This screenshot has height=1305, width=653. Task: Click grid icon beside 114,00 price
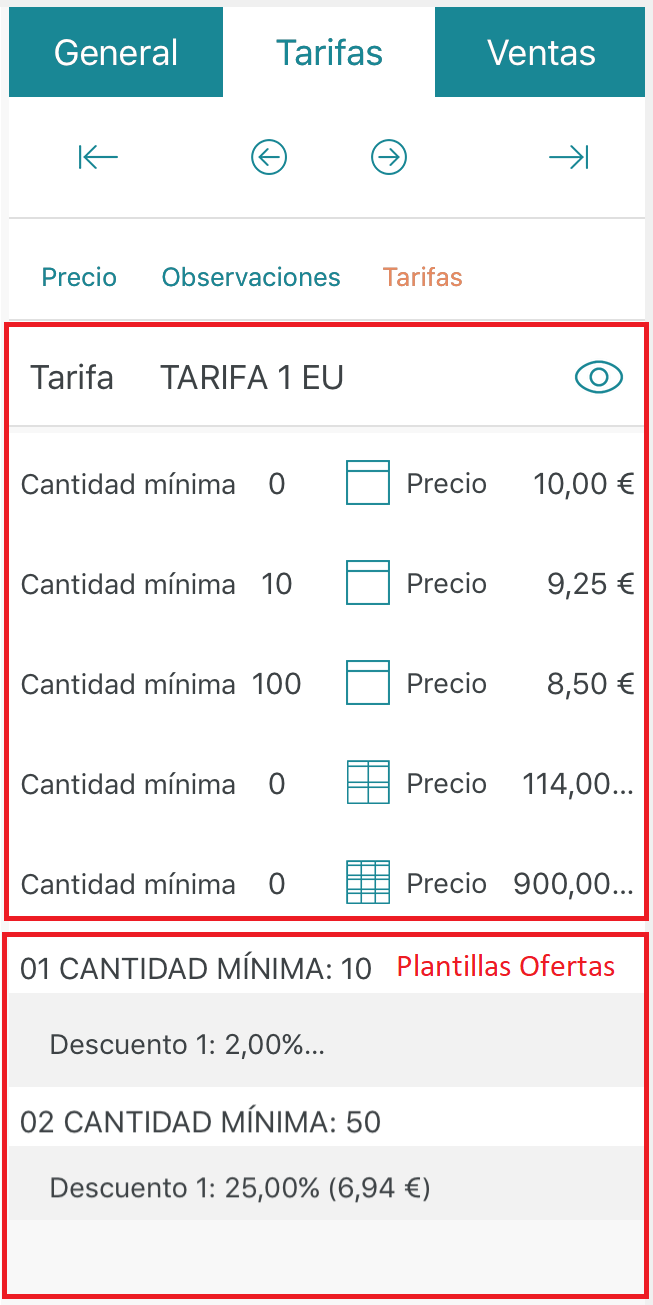[x=367, y=783]
